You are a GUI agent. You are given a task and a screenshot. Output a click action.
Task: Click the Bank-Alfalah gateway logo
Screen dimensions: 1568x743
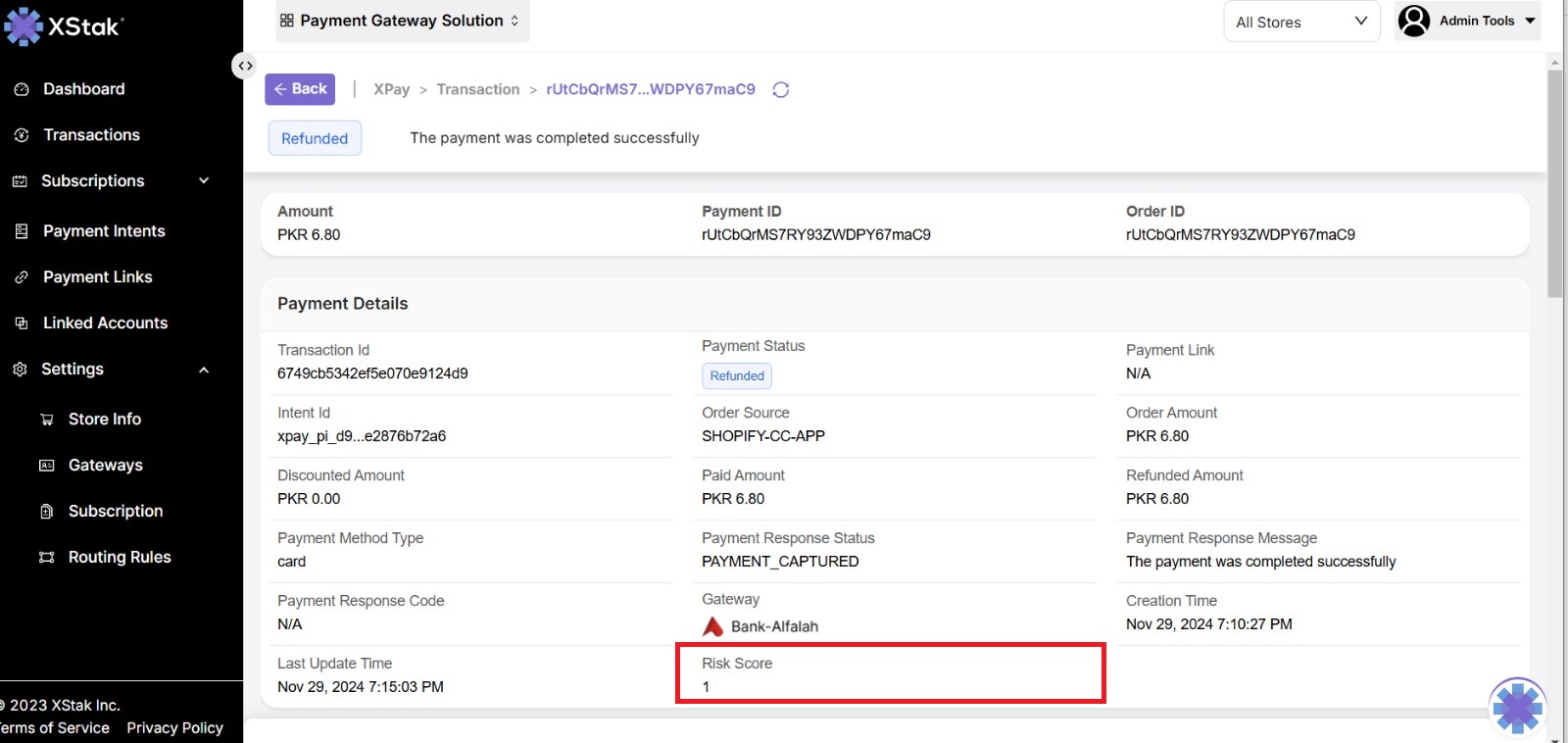pyautogui.click(x=713, y=626)
